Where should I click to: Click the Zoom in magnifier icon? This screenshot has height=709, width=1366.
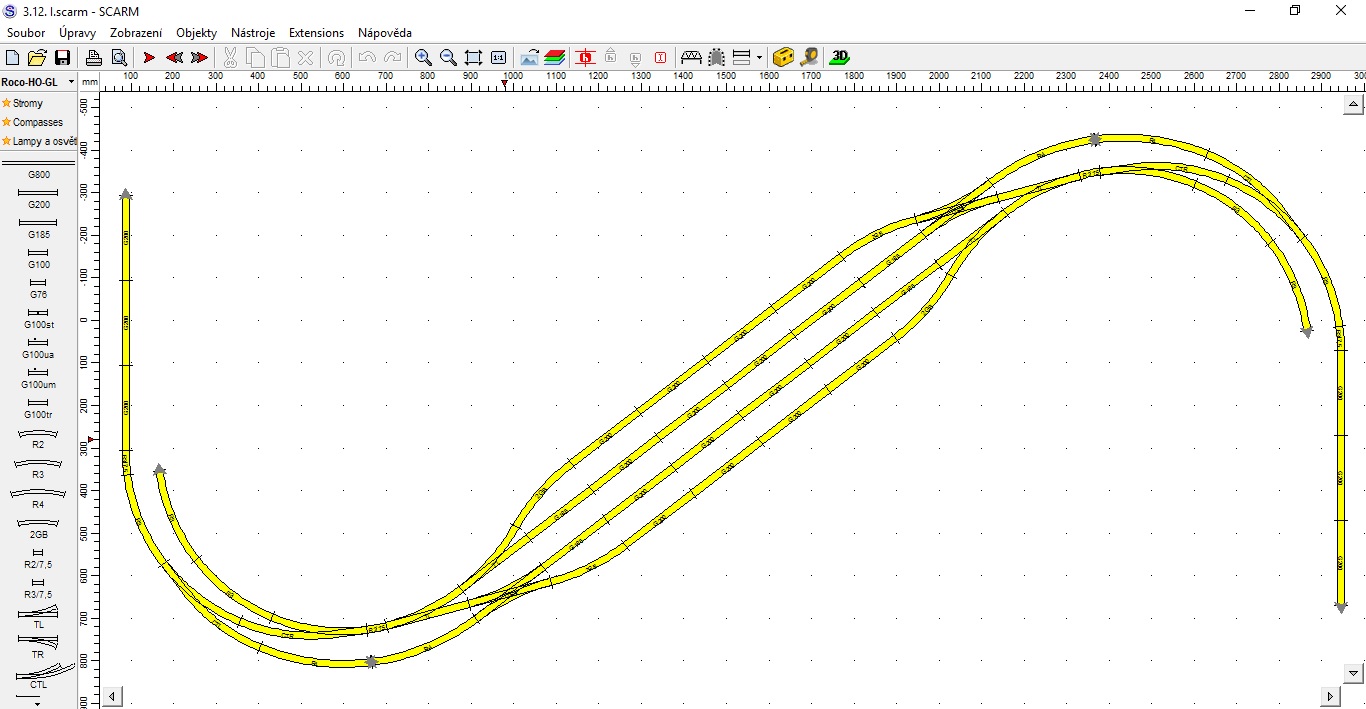pos(423,58)
